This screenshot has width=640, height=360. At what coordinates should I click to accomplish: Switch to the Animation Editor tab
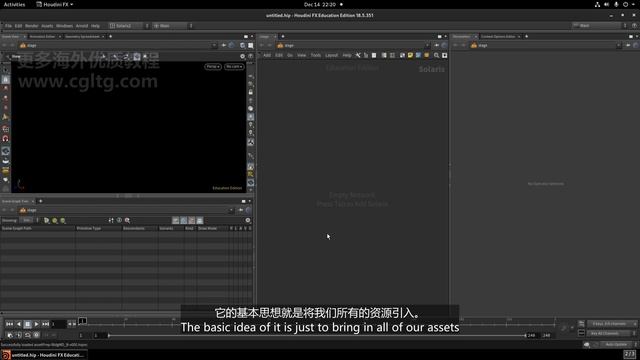(42, 36)
